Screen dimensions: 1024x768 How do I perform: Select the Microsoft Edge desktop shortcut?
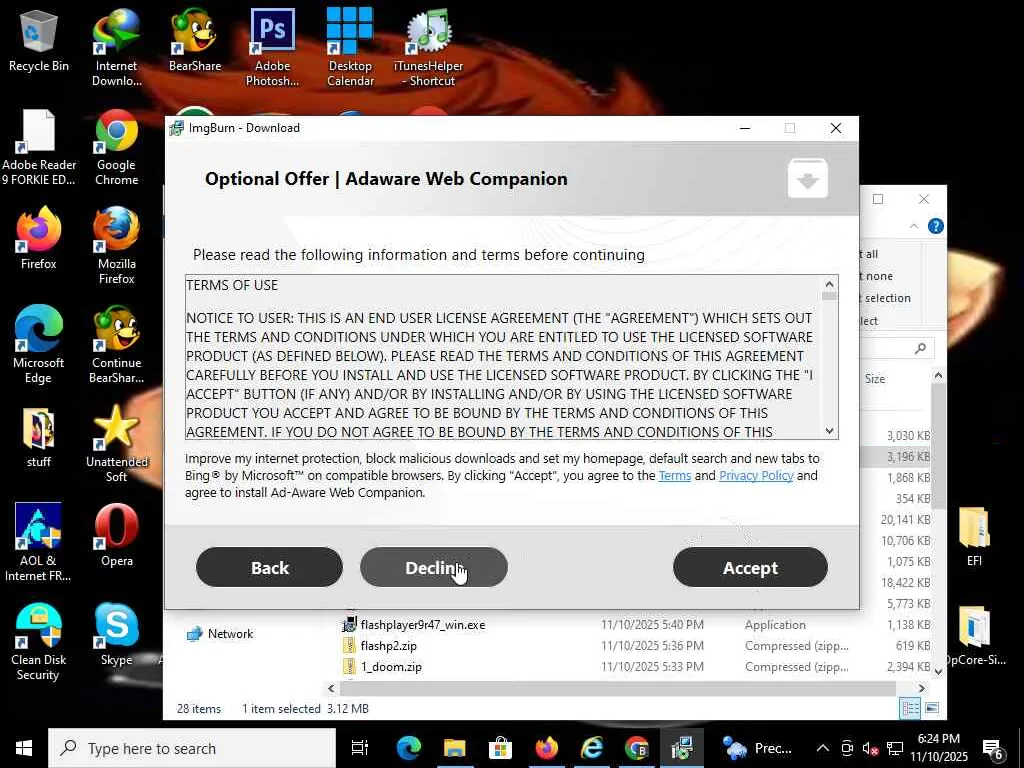(x=39, y=345)
